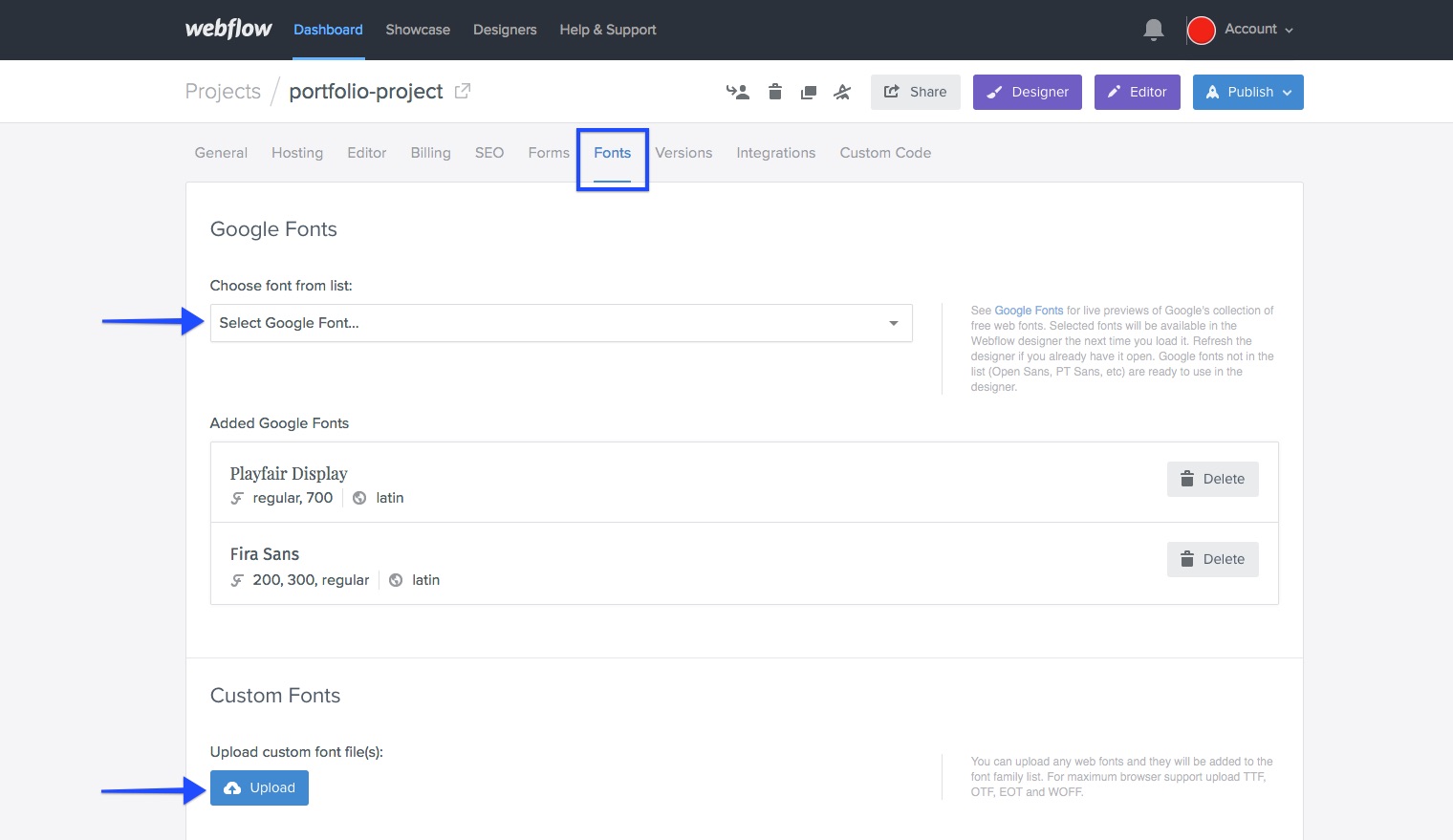The height and width of the screenshot is (840, 1453).
Task: Click the portfolio-project title
Action: [366, 91]
